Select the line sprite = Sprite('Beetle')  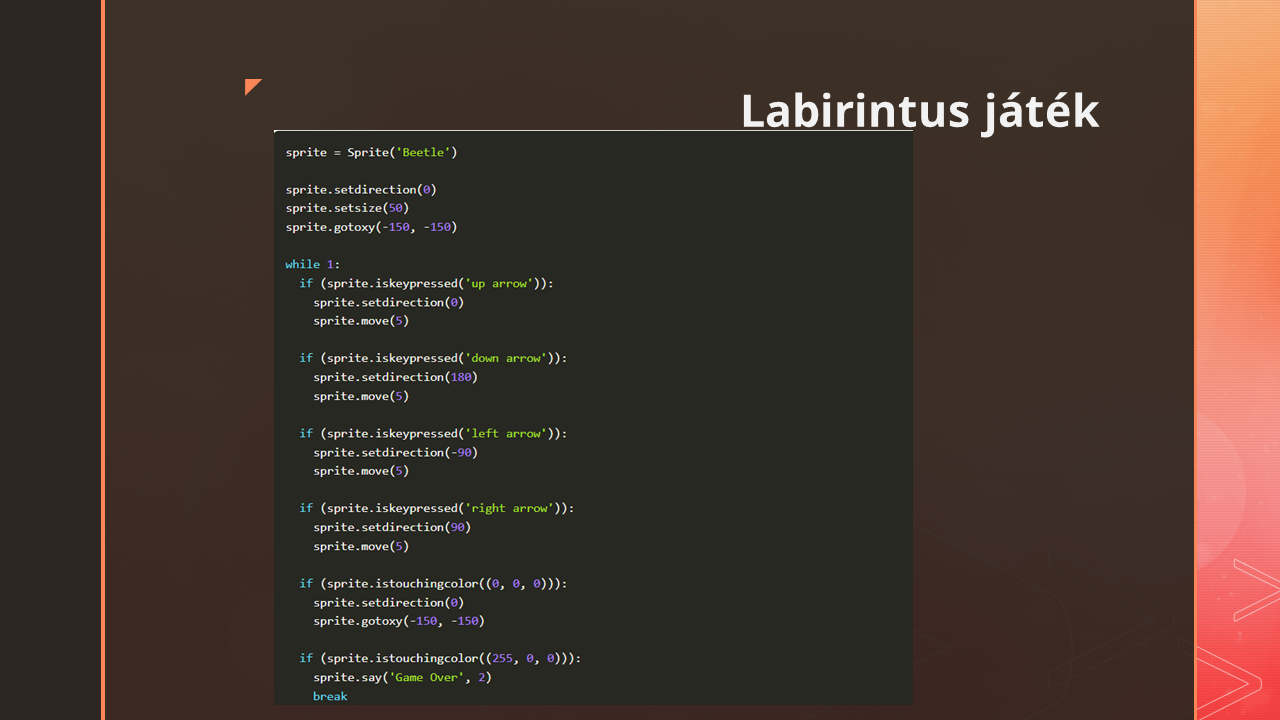click(x=371, y=152)
